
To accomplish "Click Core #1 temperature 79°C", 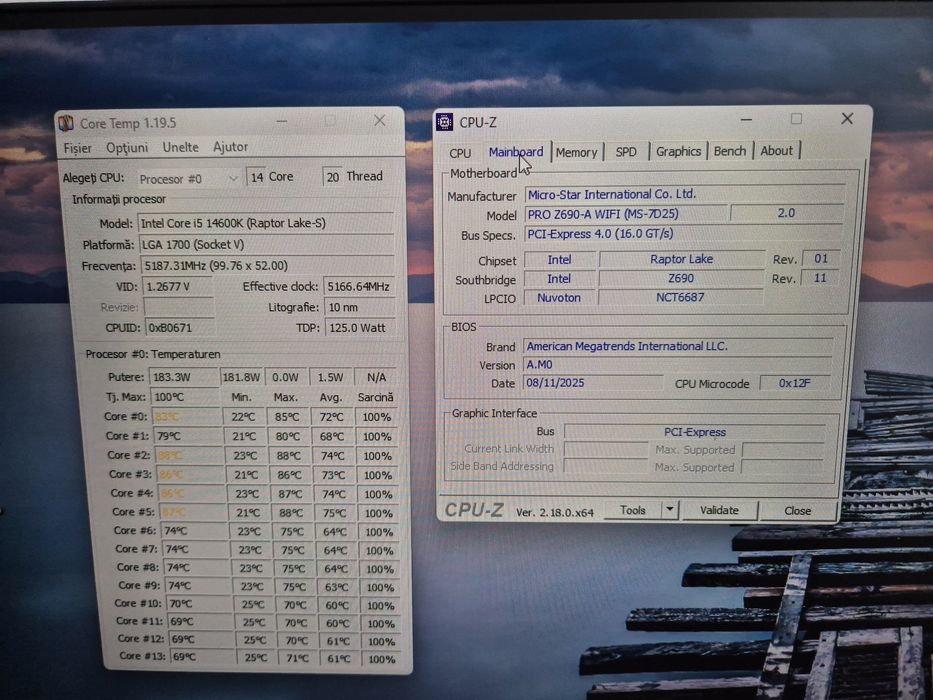I will (x=187, y=436).
